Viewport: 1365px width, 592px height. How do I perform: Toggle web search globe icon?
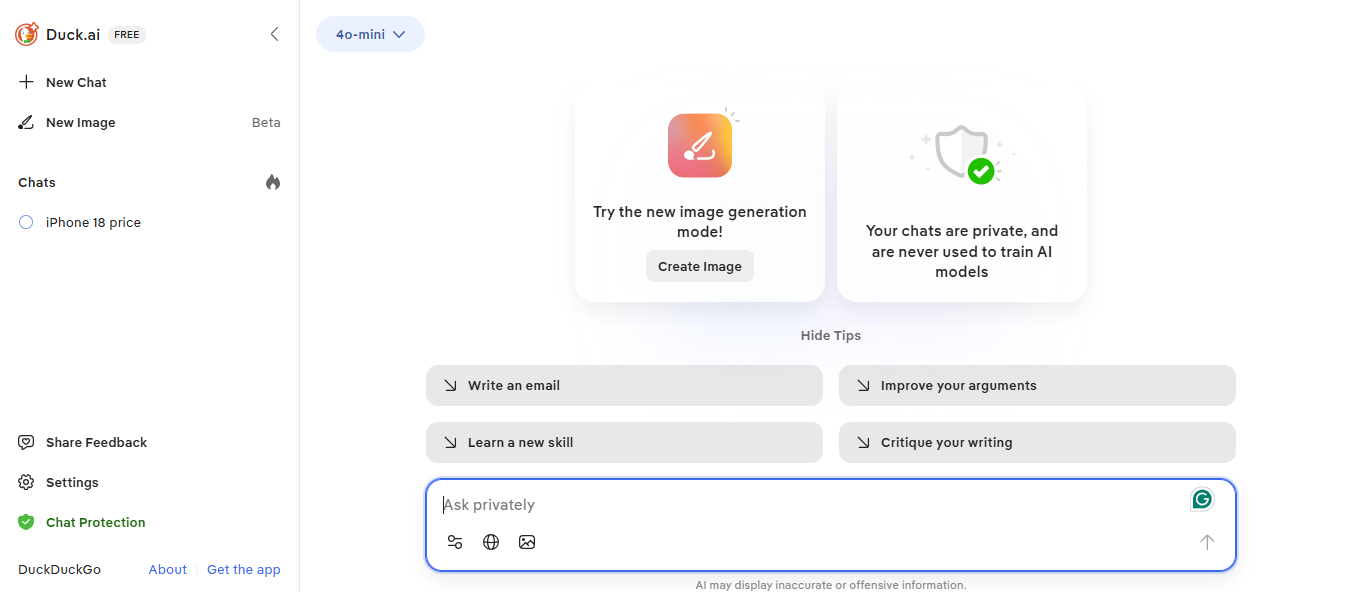tap(491, 542)
